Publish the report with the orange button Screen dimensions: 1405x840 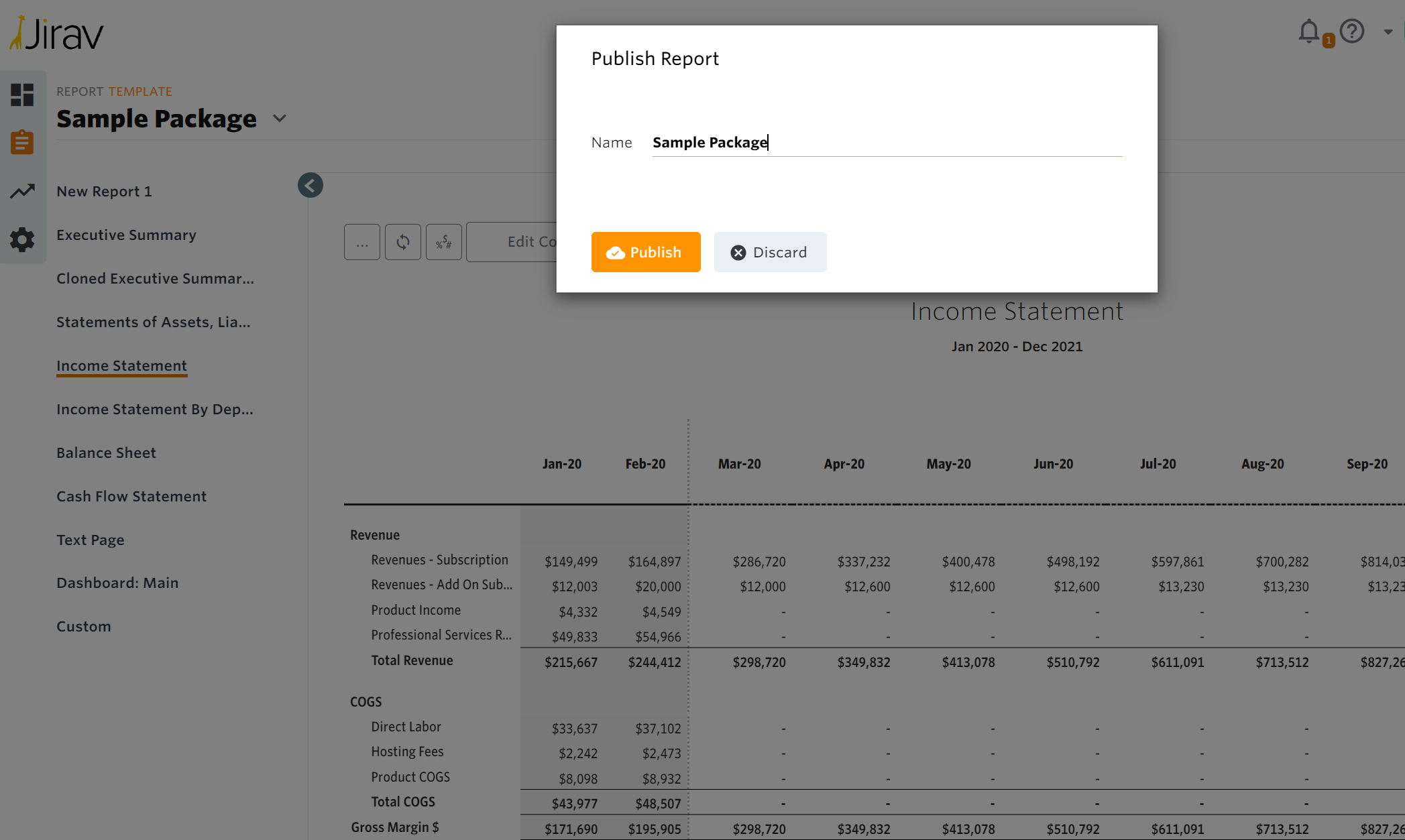[645, 252]
